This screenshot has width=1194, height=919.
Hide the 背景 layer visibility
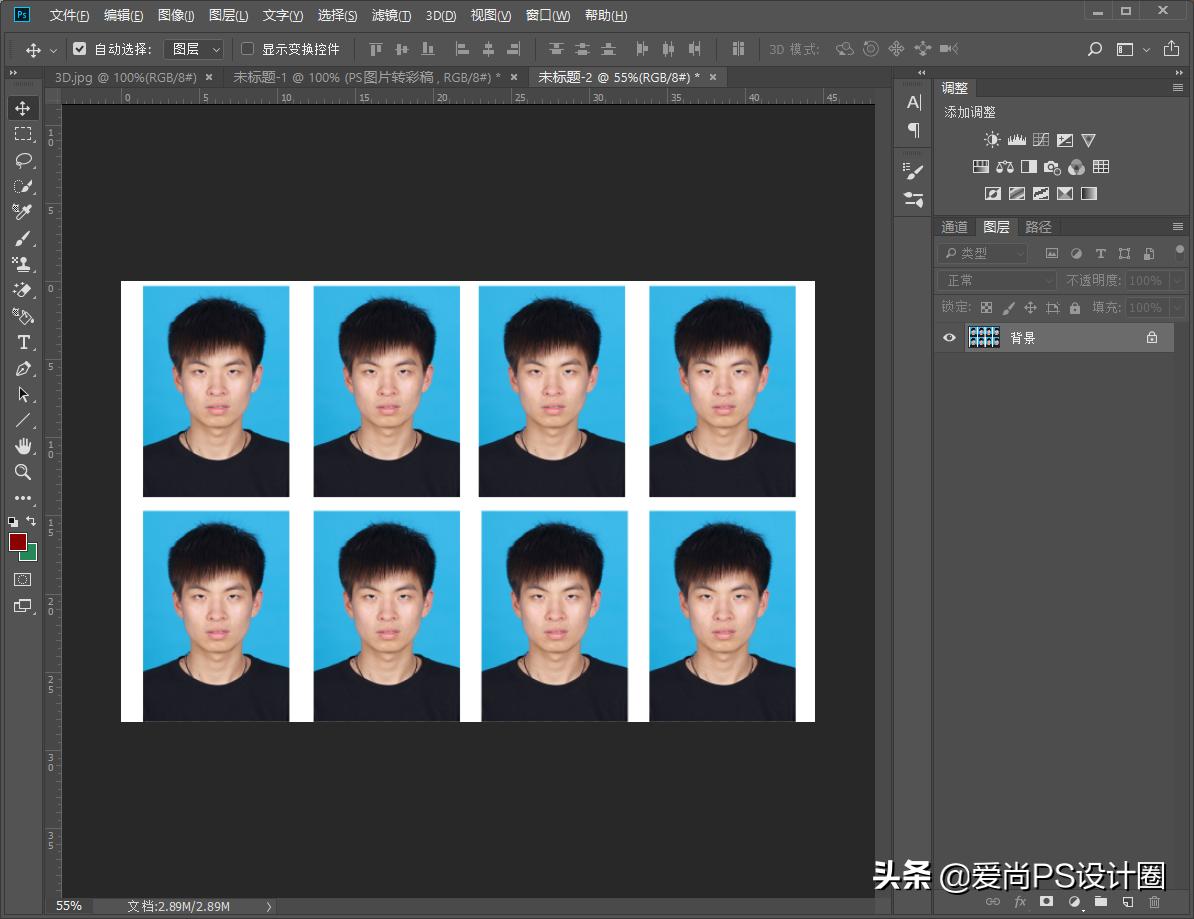949,338
